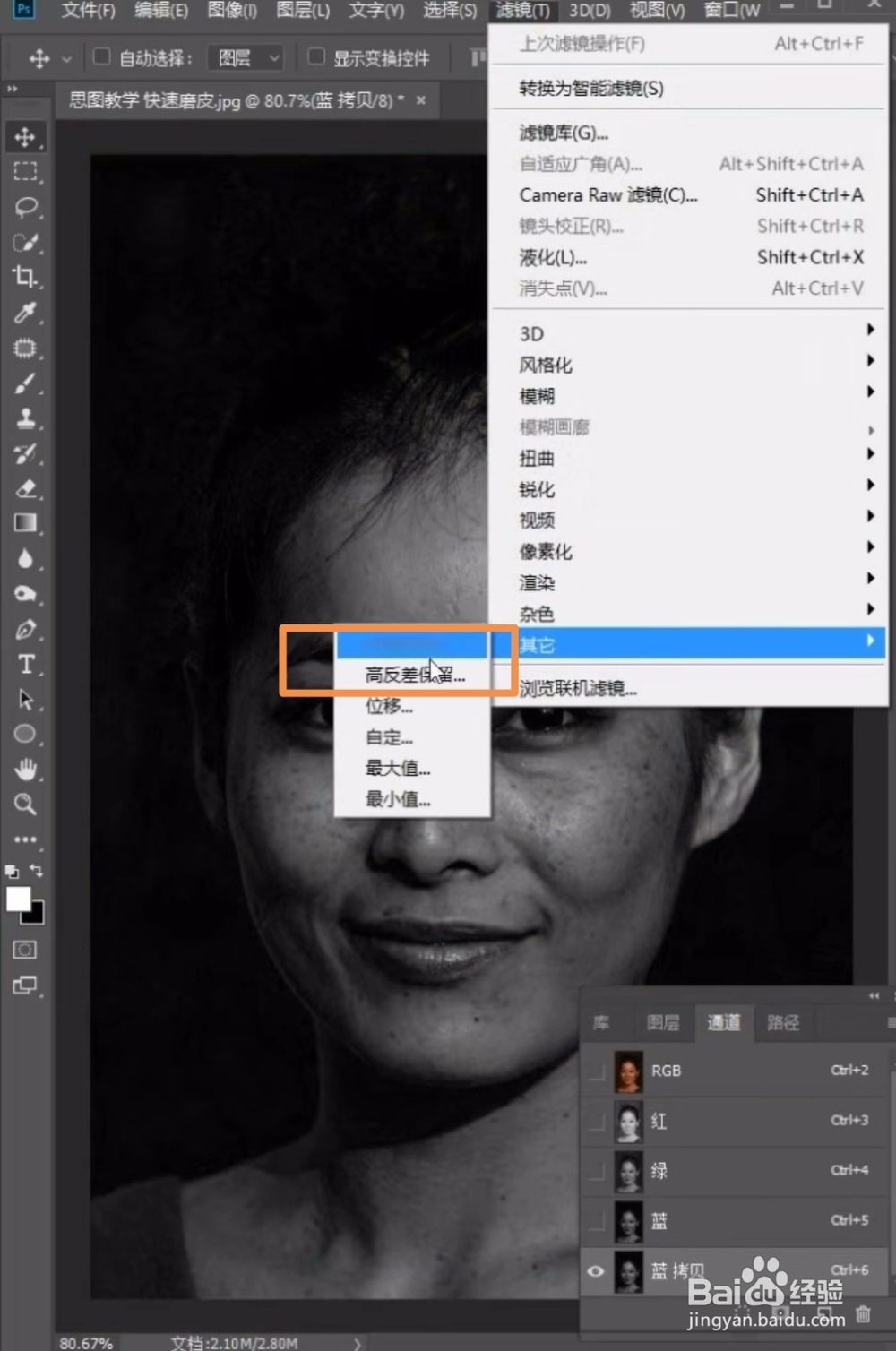Viewport: 896px width, 1351px height.
Task: Enable the 显示变换控件 checkbox
Action: (x=316, y=57)
